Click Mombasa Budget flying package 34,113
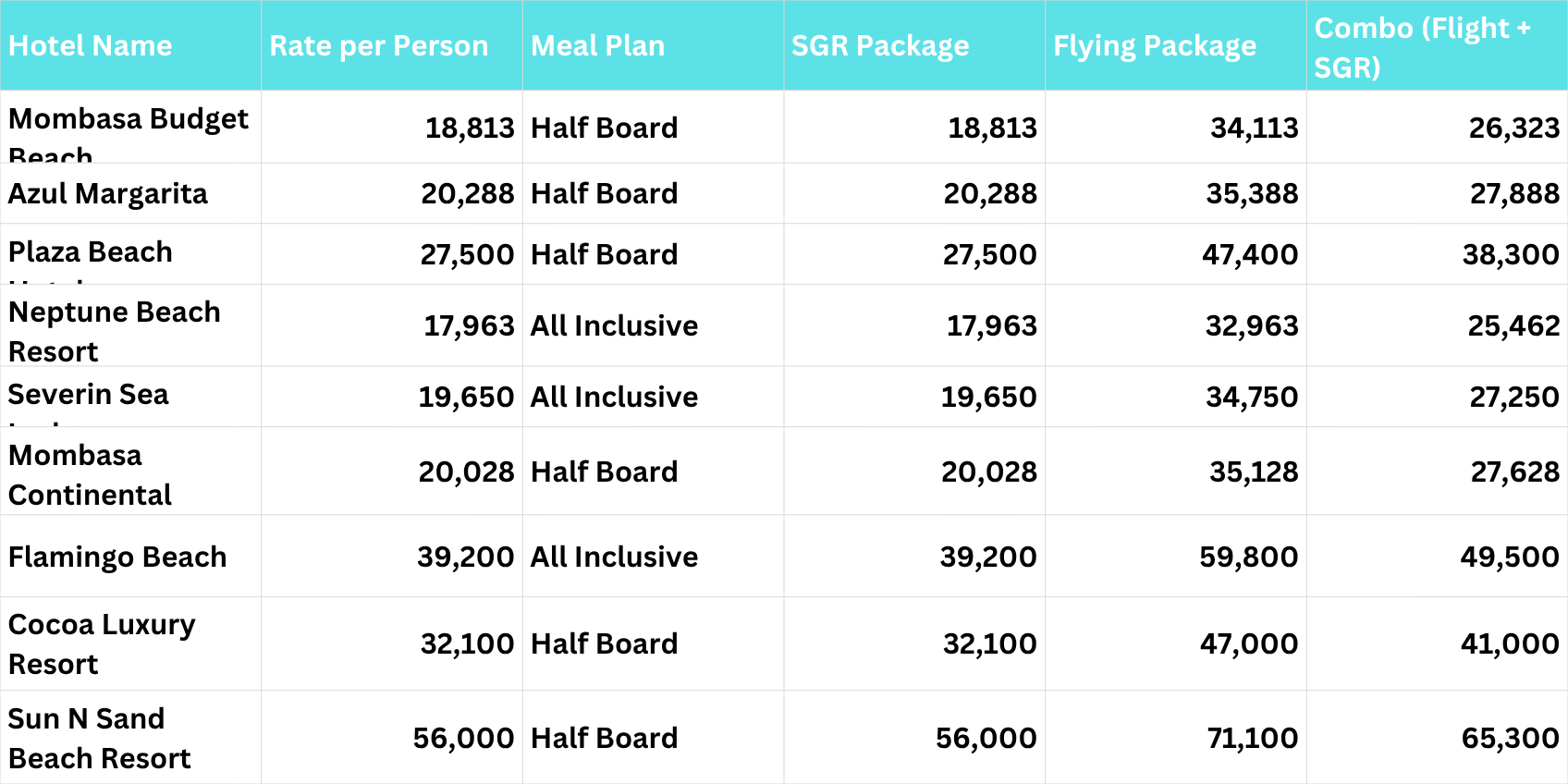The width and height of the screenshot is (1568, 784). tap(1254, 129)
